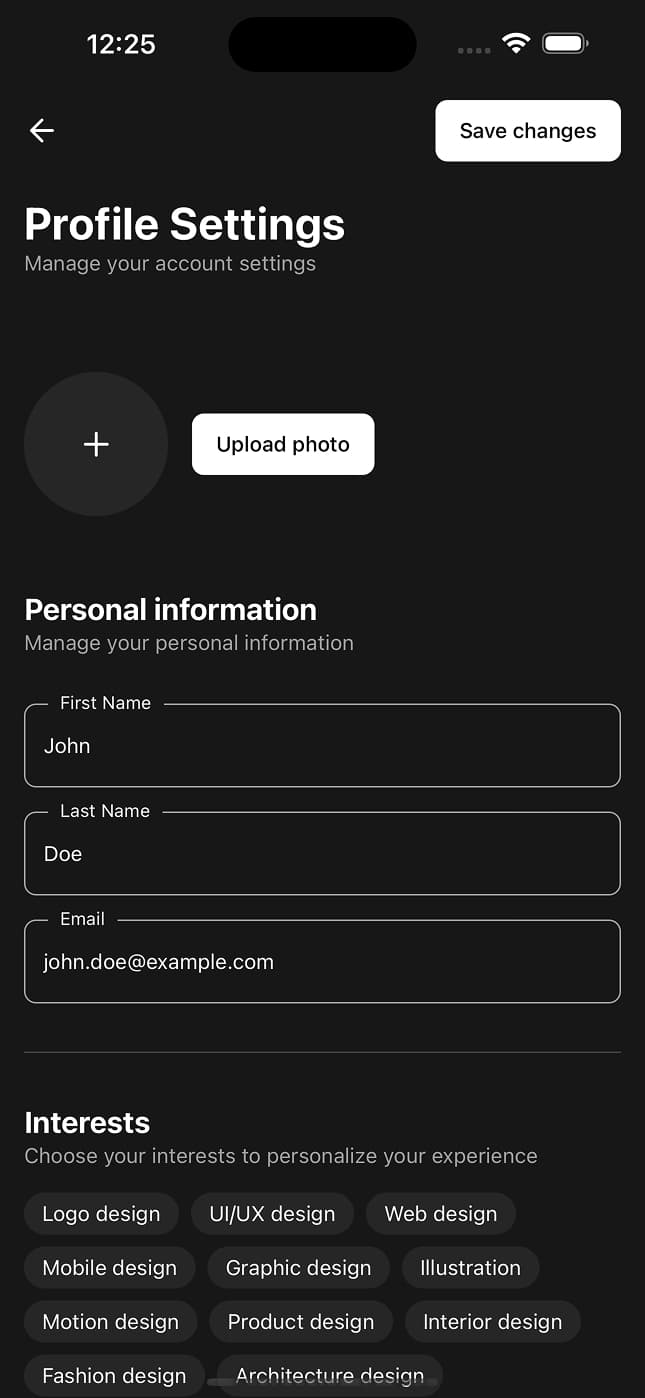
Task: Tap Save changes
Action: point(527,131)
